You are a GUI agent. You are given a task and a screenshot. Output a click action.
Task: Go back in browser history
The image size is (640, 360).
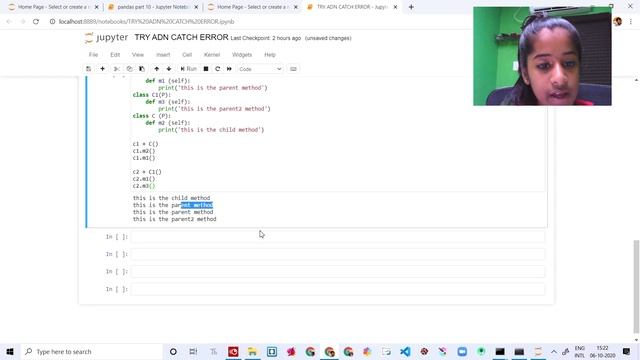9,22
